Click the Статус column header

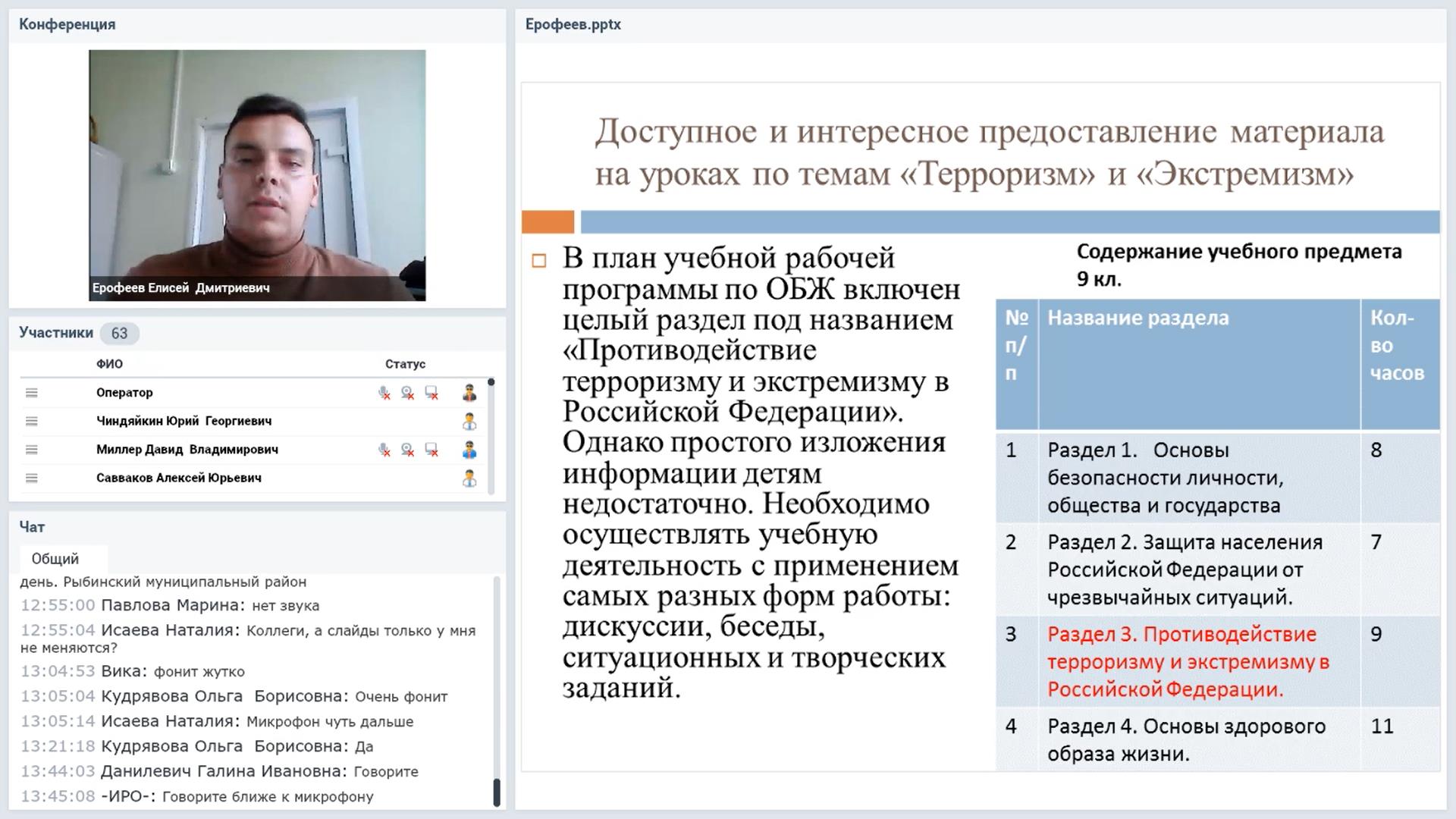click(x=405, y=364)
